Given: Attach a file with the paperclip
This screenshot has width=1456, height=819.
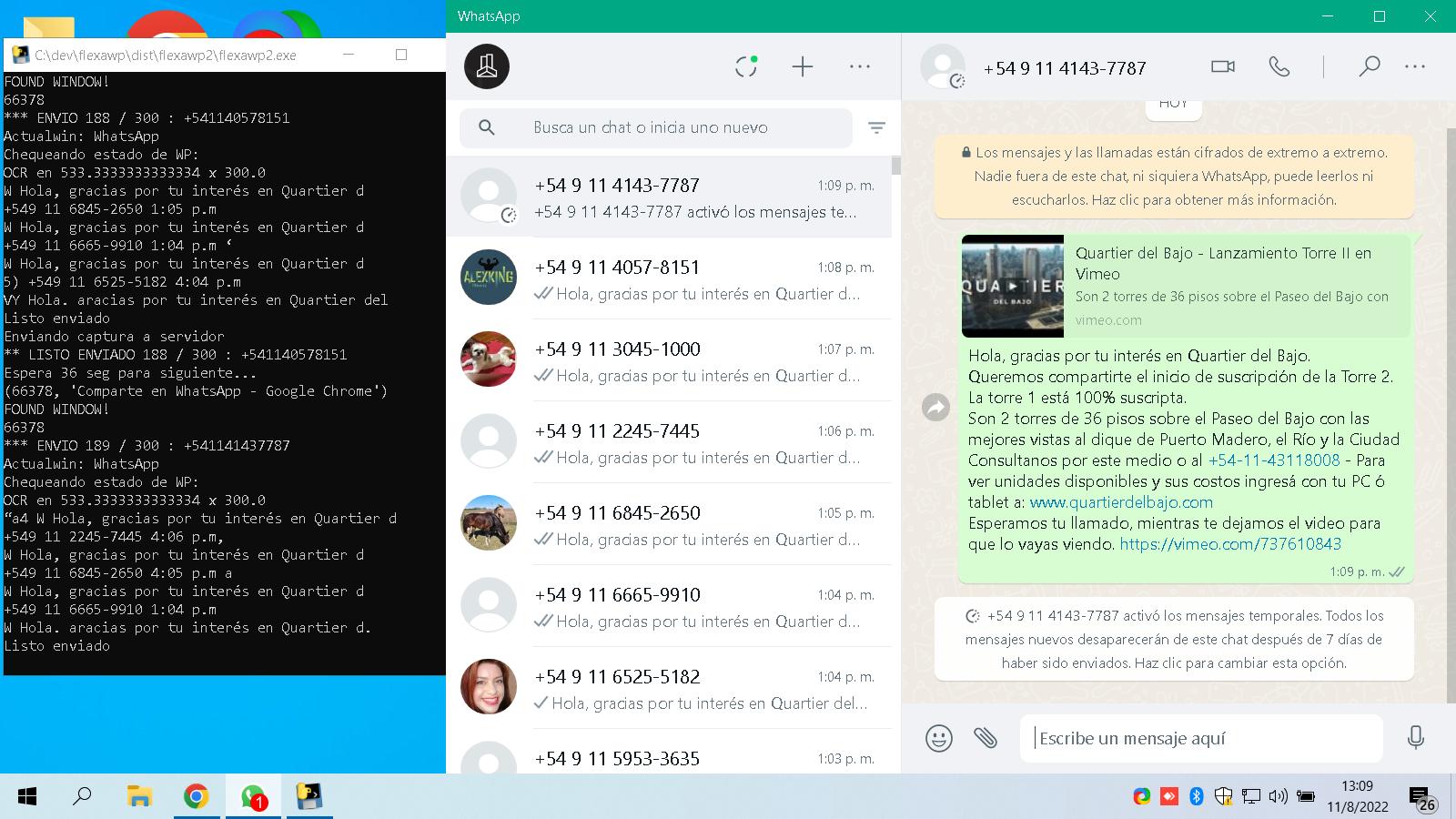Looking at the screenshot, I should click(986, 738).
